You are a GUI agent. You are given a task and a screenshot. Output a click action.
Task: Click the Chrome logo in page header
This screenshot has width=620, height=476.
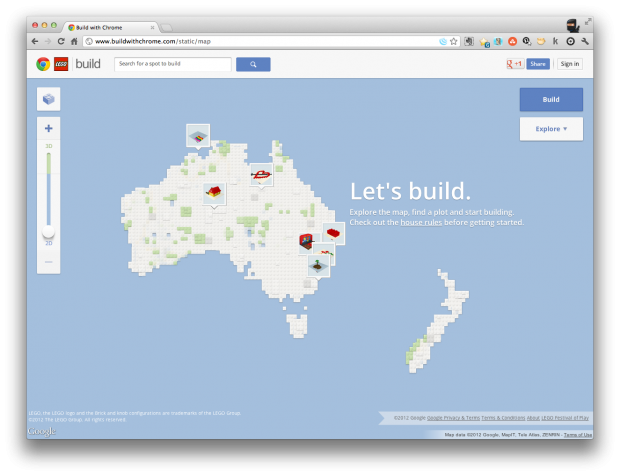click(x=43, y=64)
